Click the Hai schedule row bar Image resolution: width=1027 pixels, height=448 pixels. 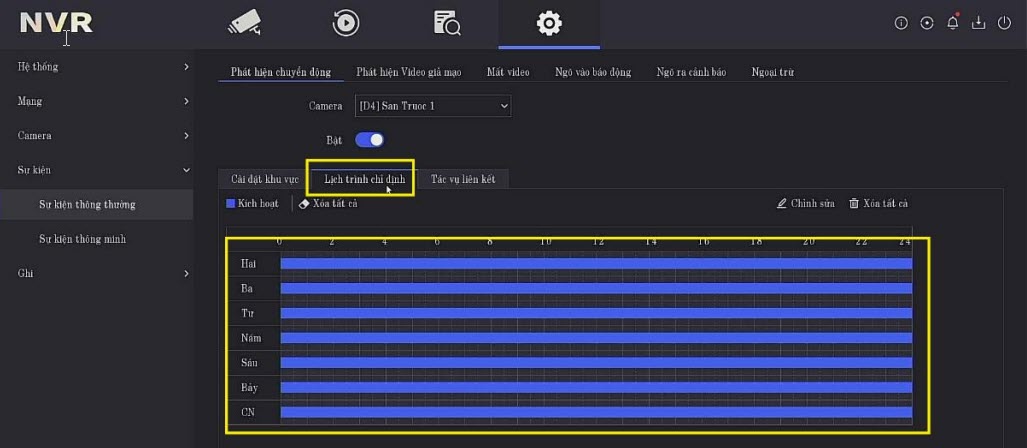pyautogui.click(x=595, y=264)
